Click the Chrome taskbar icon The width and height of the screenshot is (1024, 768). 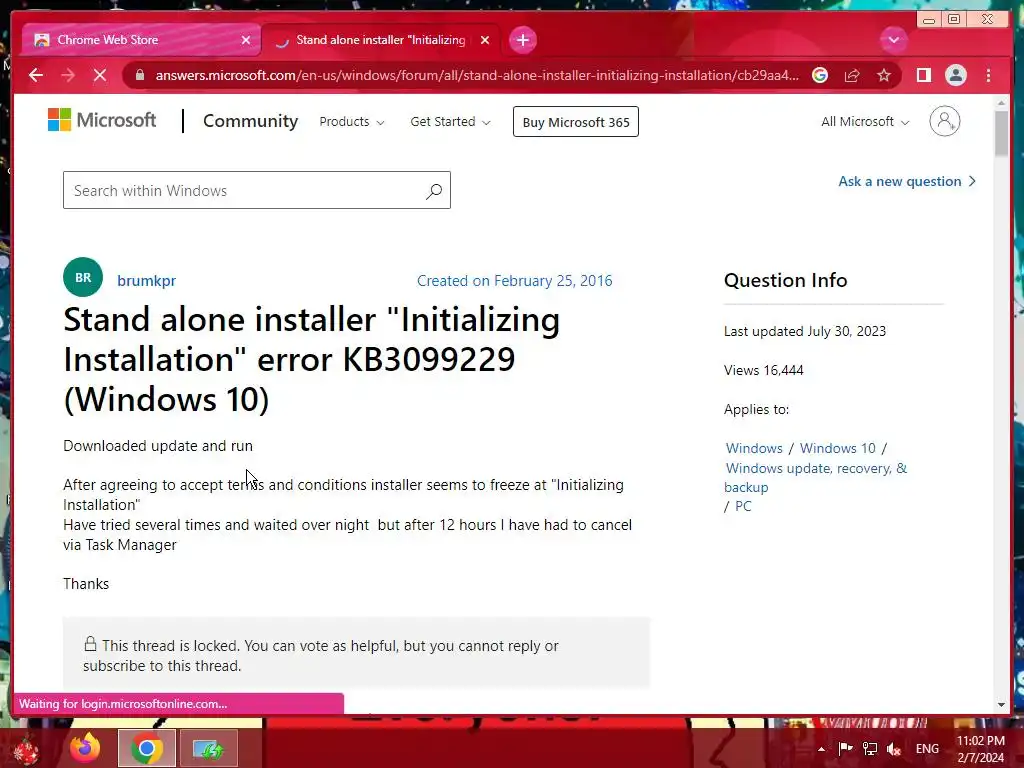tap(146, 748)
